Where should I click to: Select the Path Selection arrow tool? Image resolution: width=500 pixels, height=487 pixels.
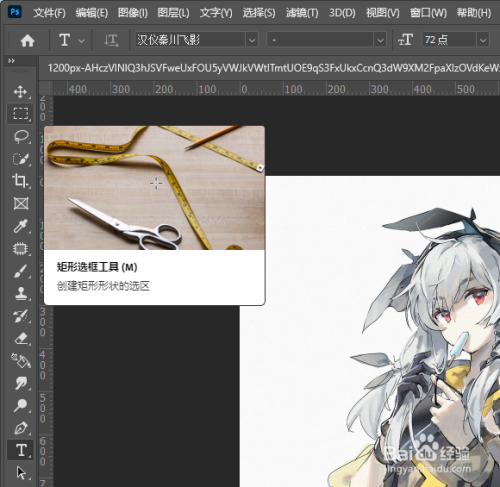click(x=21, y=473)
